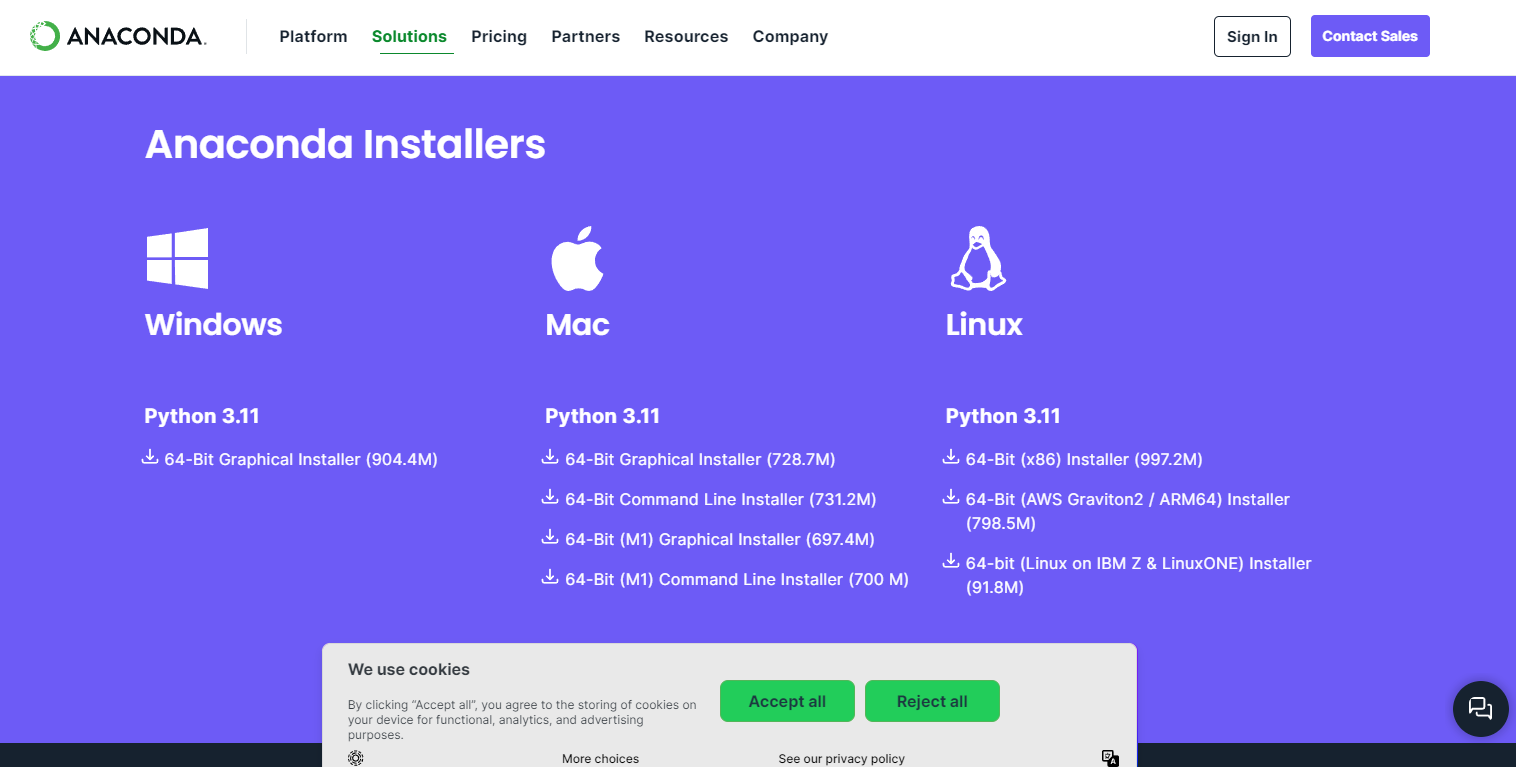
Task: Click the 'Windows' heading text
Action: coord(213,324)
